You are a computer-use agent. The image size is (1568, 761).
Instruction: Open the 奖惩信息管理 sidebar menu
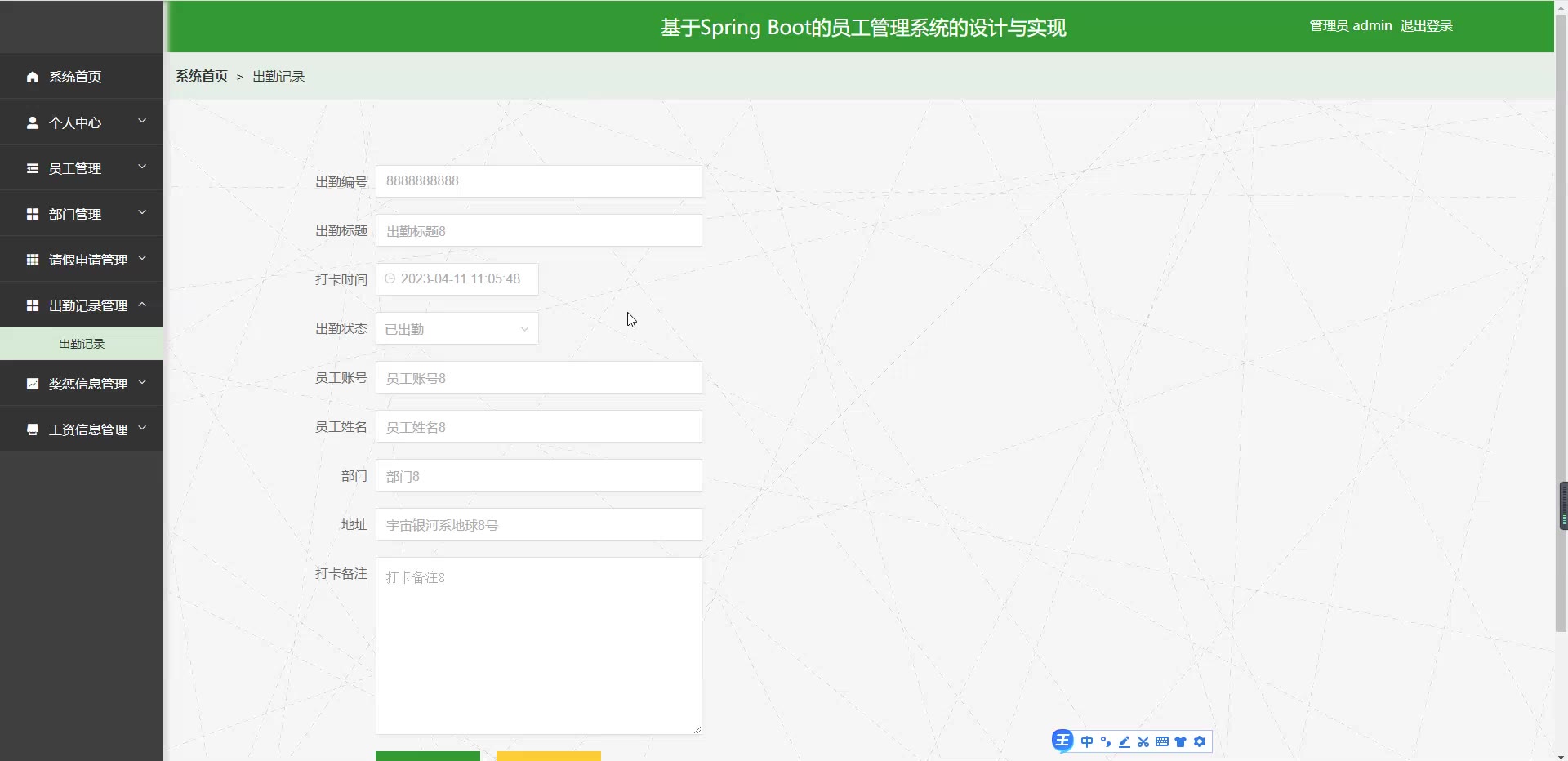click(x=82, y=383)
